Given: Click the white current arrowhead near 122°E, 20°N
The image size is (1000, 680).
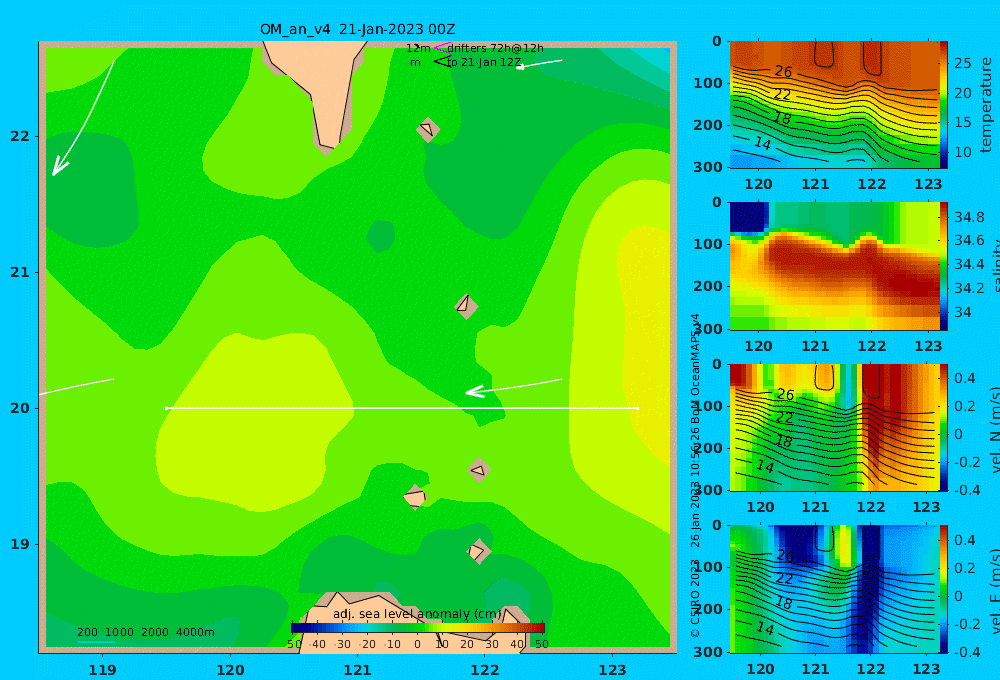Looking at the screenshot, I should click(475, 392).
